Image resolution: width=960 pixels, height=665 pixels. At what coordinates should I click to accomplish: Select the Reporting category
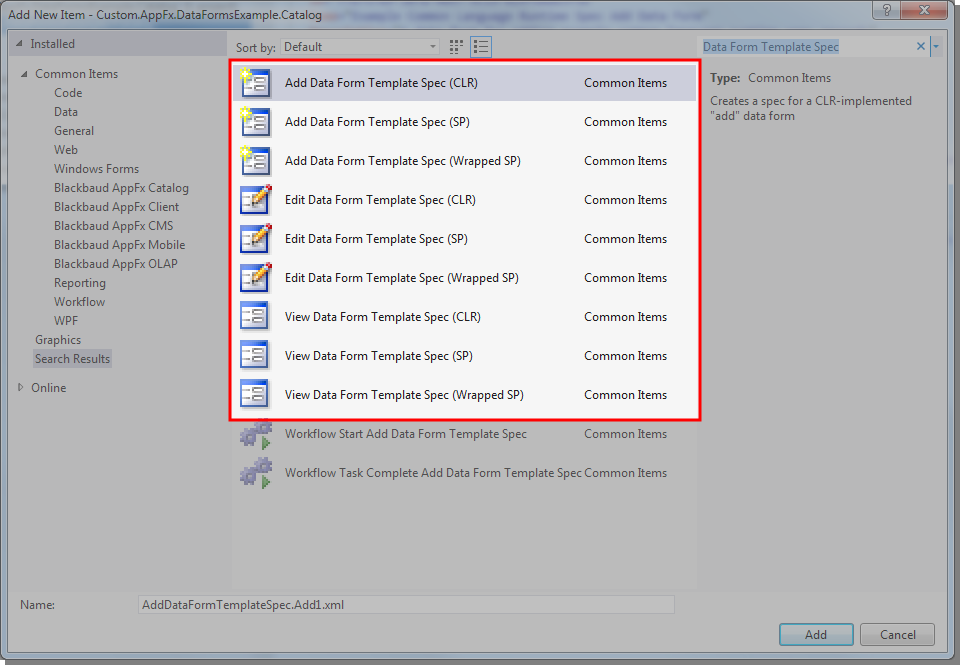click(x=80, y=283)
